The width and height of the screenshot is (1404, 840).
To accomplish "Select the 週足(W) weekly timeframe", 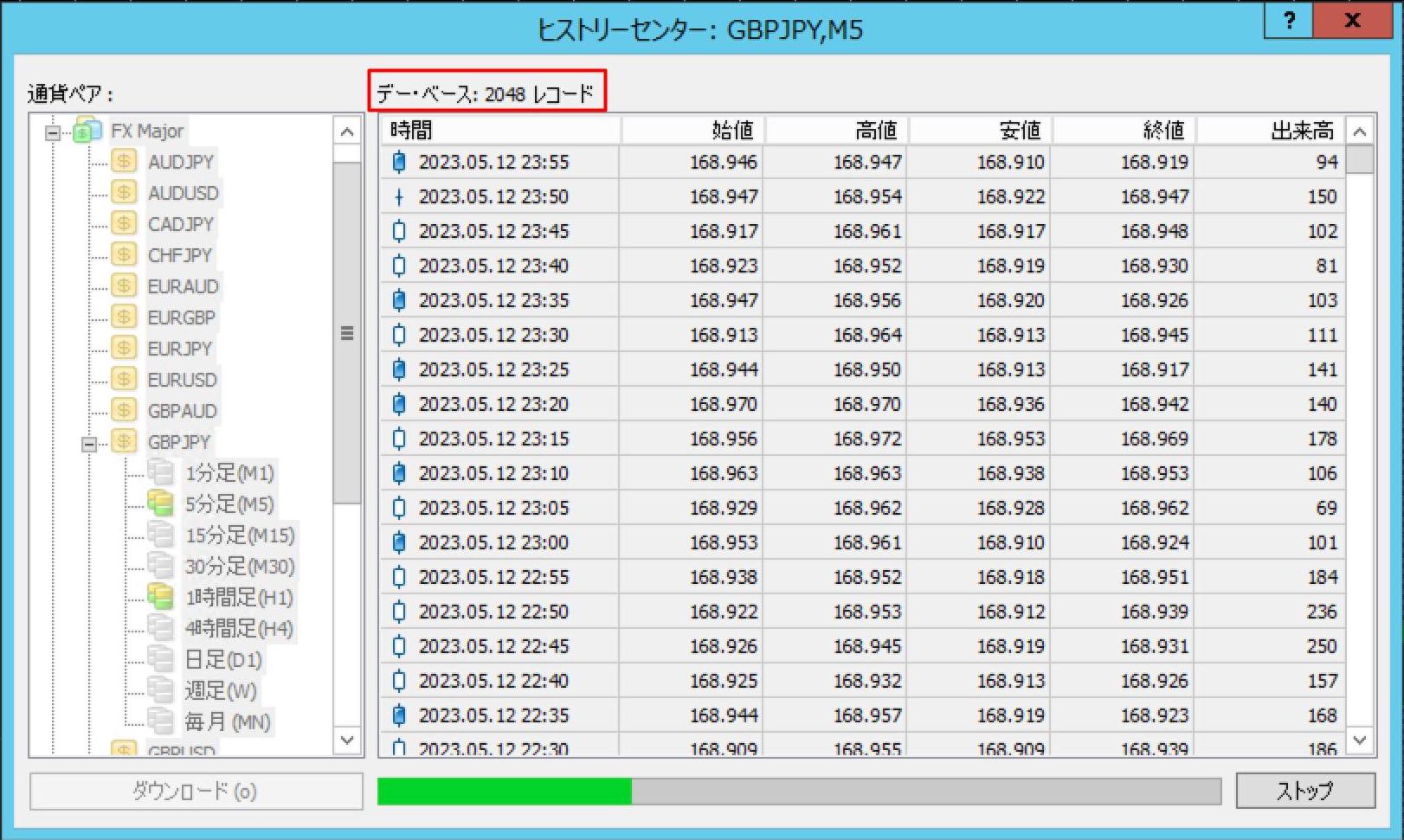I will [221, 690].
